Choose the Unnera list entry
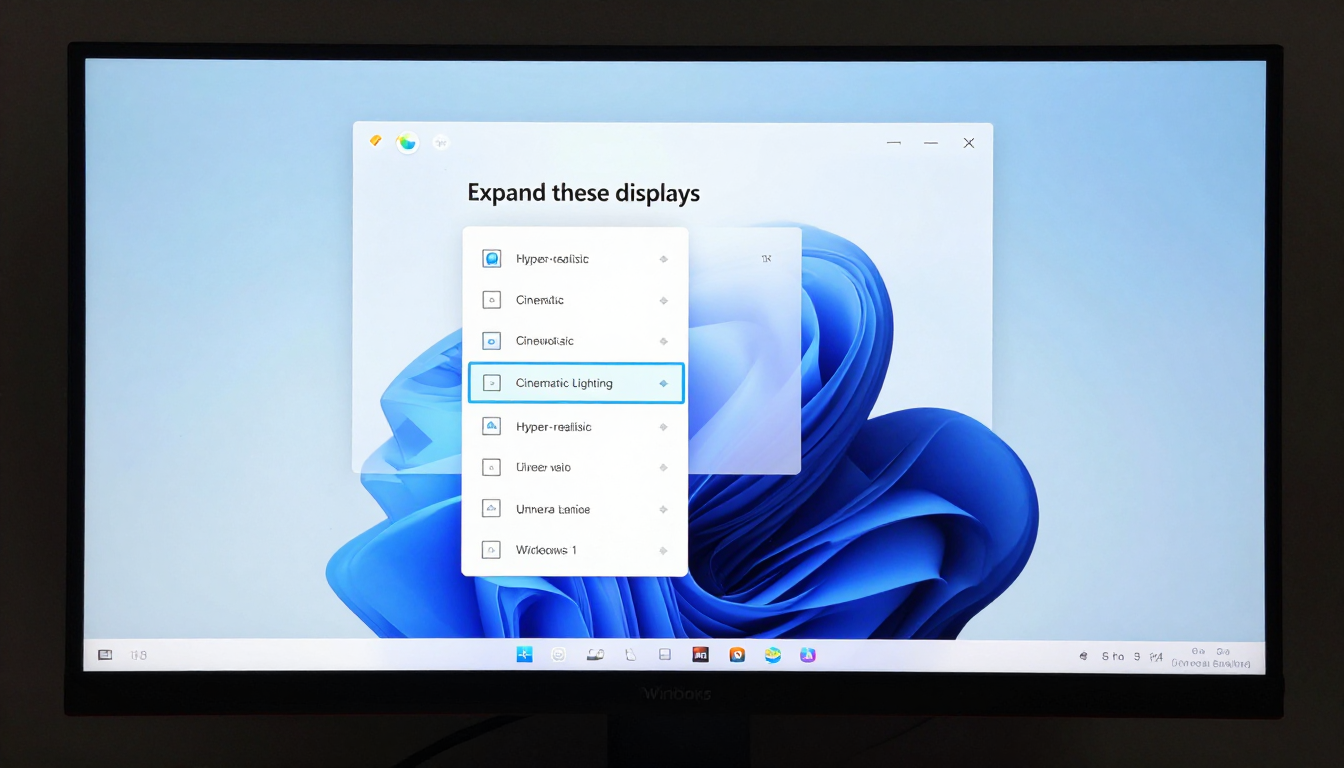1344x768 pixels. 575,509
